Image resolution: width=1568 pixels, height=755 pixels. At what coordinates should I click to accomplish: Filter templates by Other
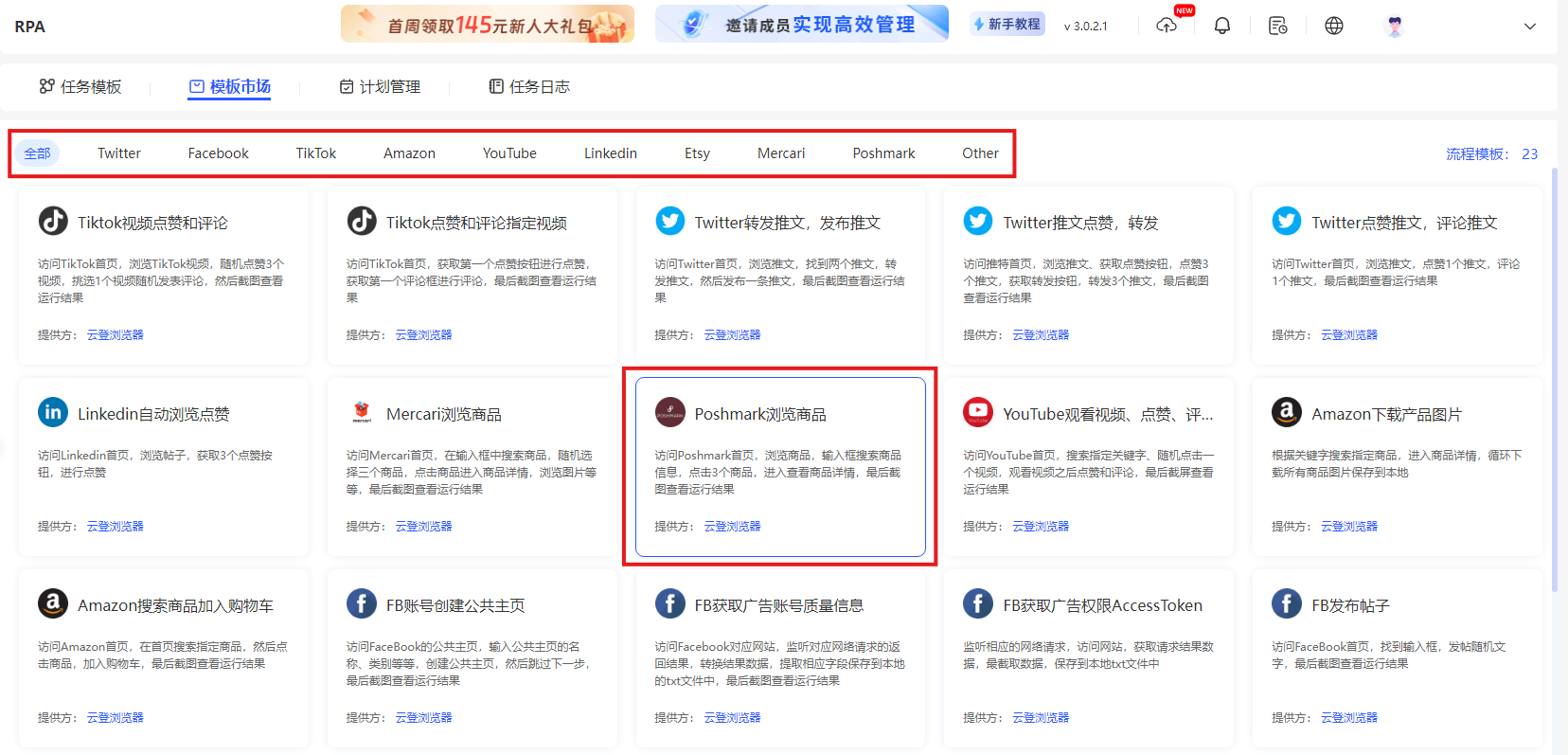point(980,153)
